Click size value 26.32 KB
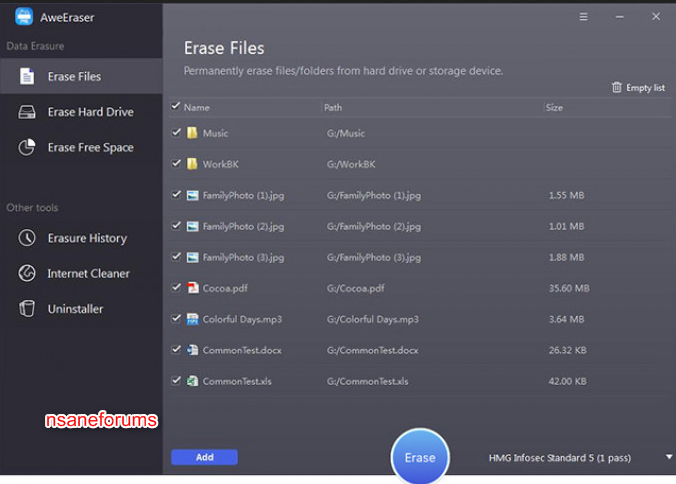Image resolution: width=676 pixels, height=484 pixels. [567, 350]
